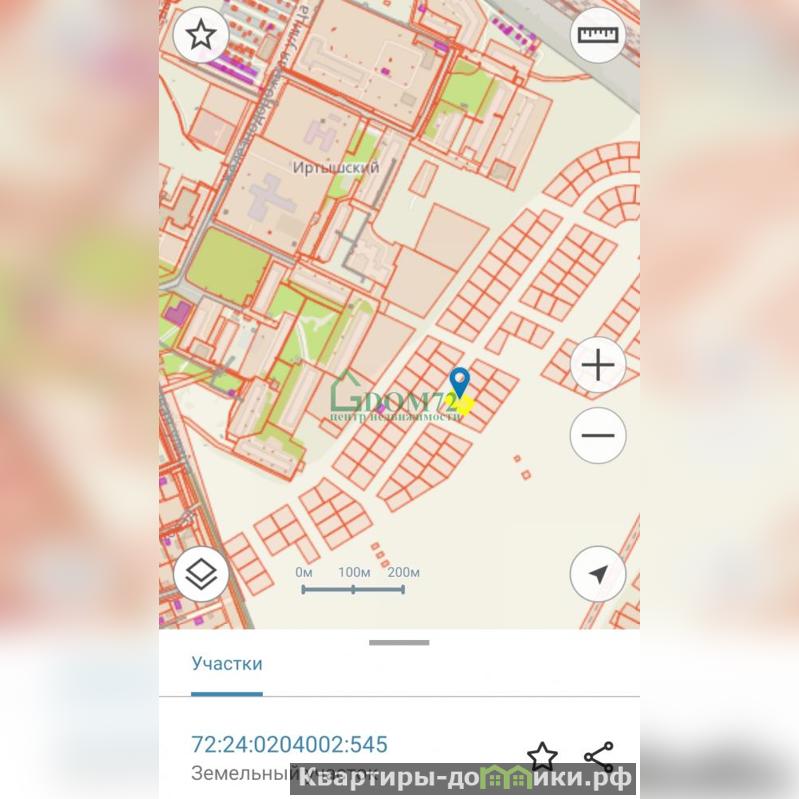
Task: Open cadastral number 72:24:0204002:545 link
Action: pos(289,744)
